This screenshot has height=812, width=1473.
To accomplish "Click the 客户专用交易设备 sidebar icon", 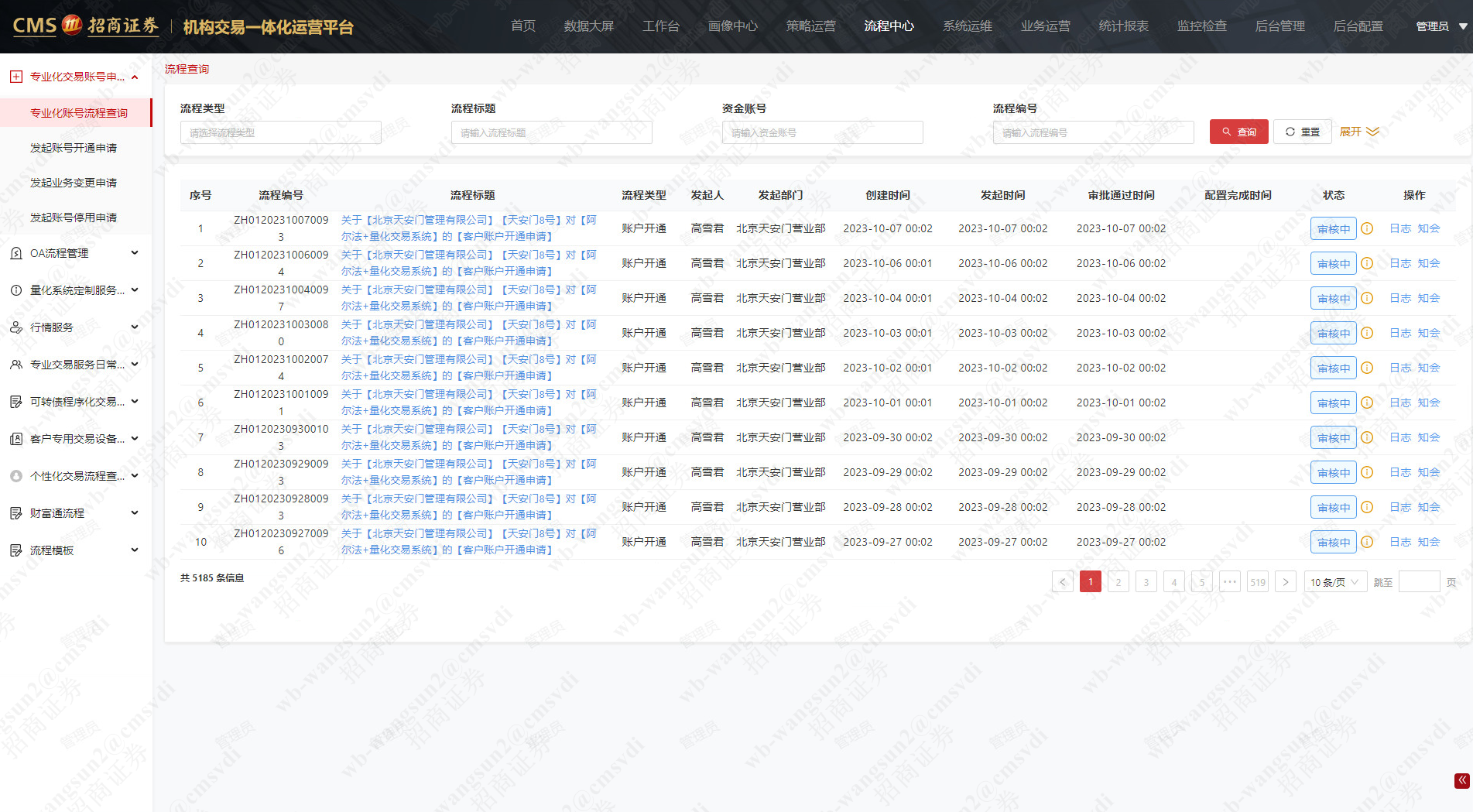I will [16, 439].
